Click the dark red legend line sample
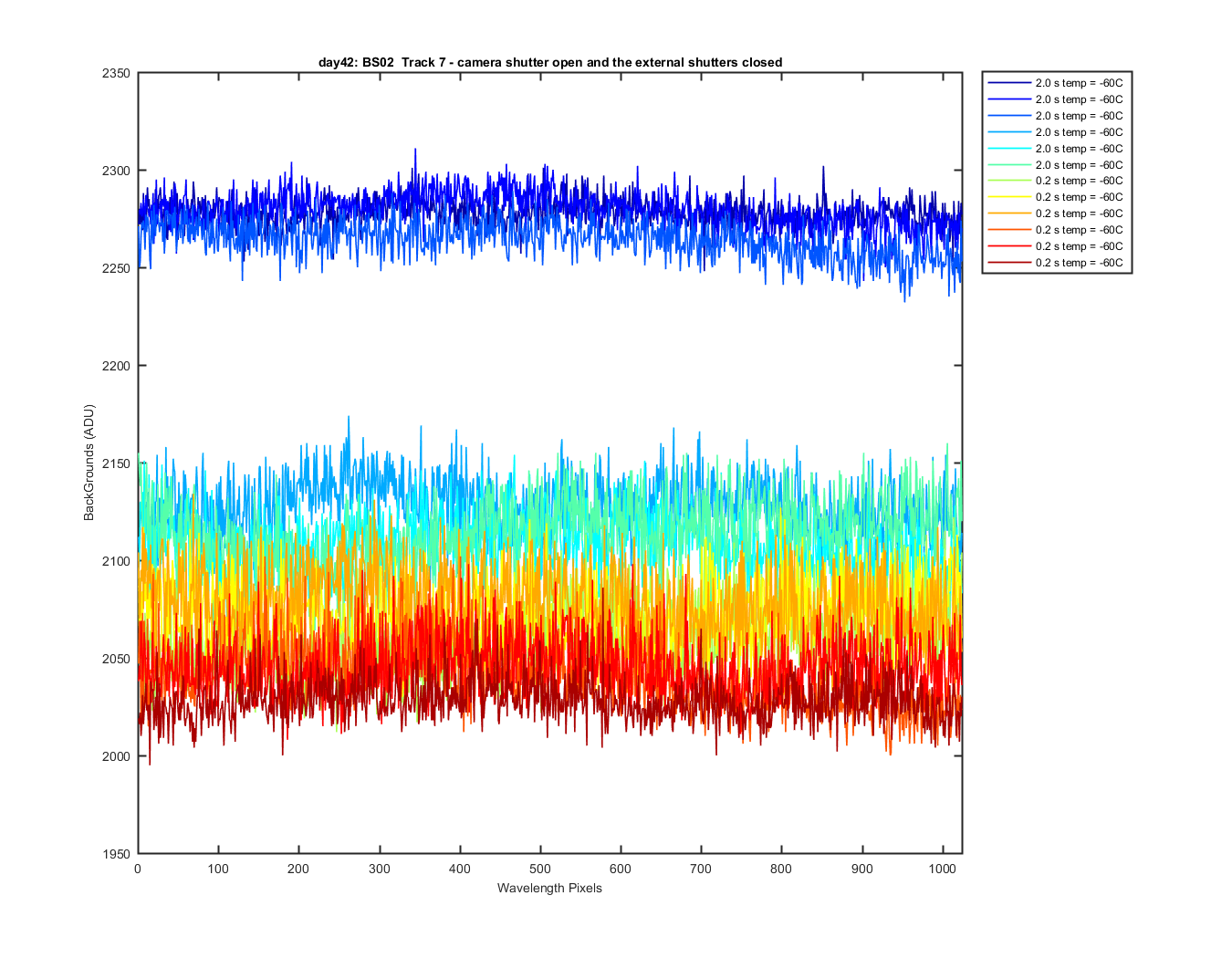Screen dimensions: 1232x958 (x=1008, y=263)
